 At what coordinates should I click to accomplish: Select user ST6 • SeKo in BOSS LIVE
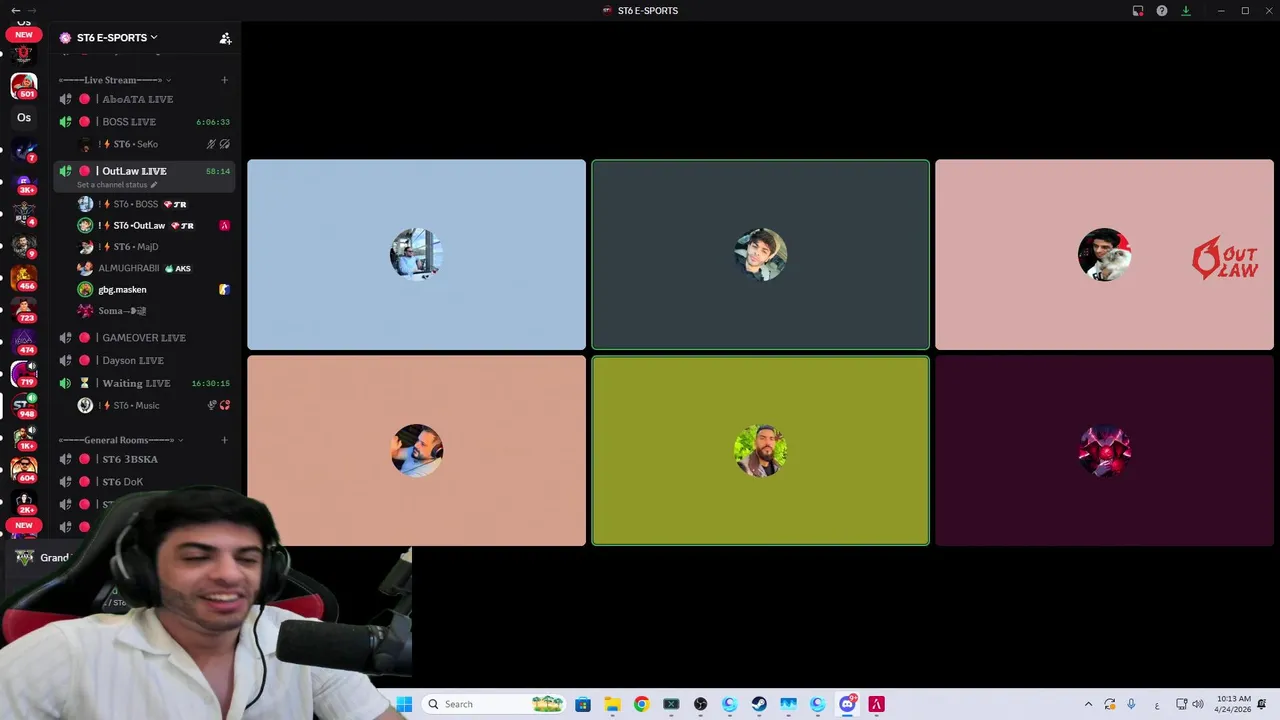point(155,144)
